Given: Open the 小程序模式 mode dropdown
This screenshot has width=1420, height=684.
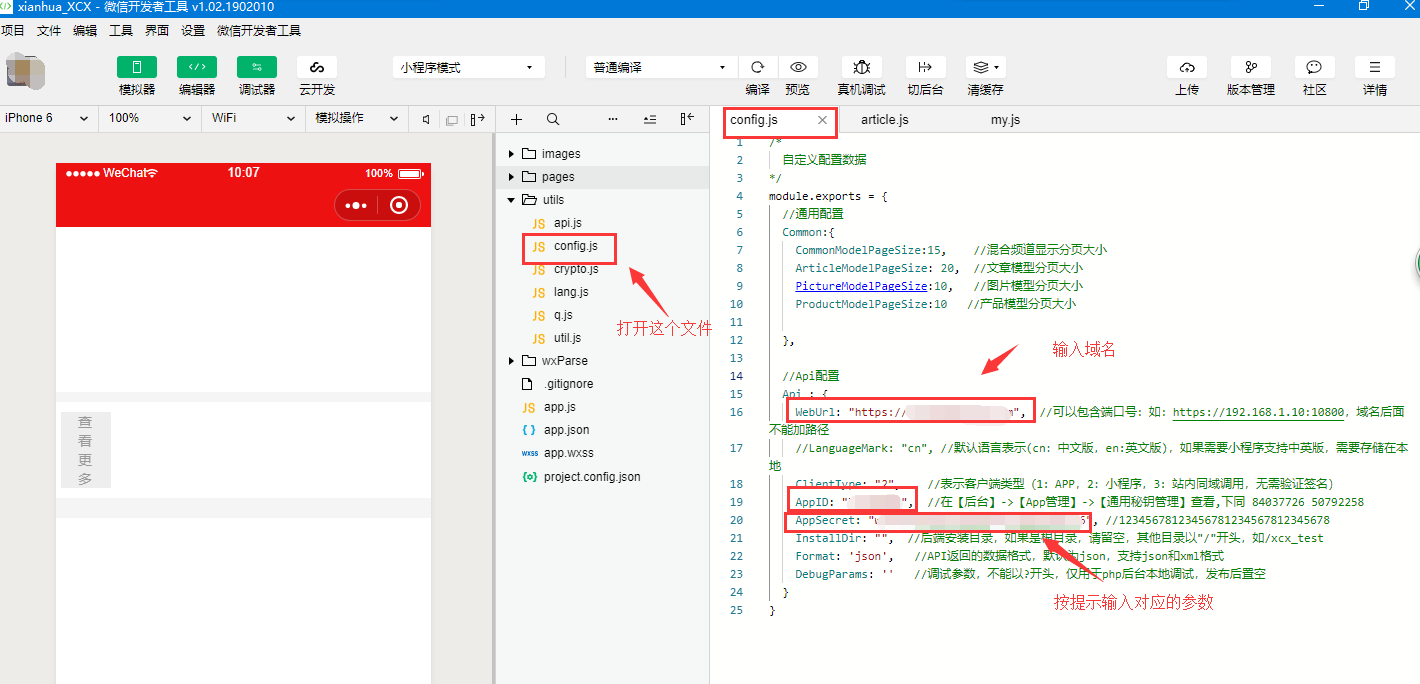Looking at the screenshot, I should tap(468, 67).
